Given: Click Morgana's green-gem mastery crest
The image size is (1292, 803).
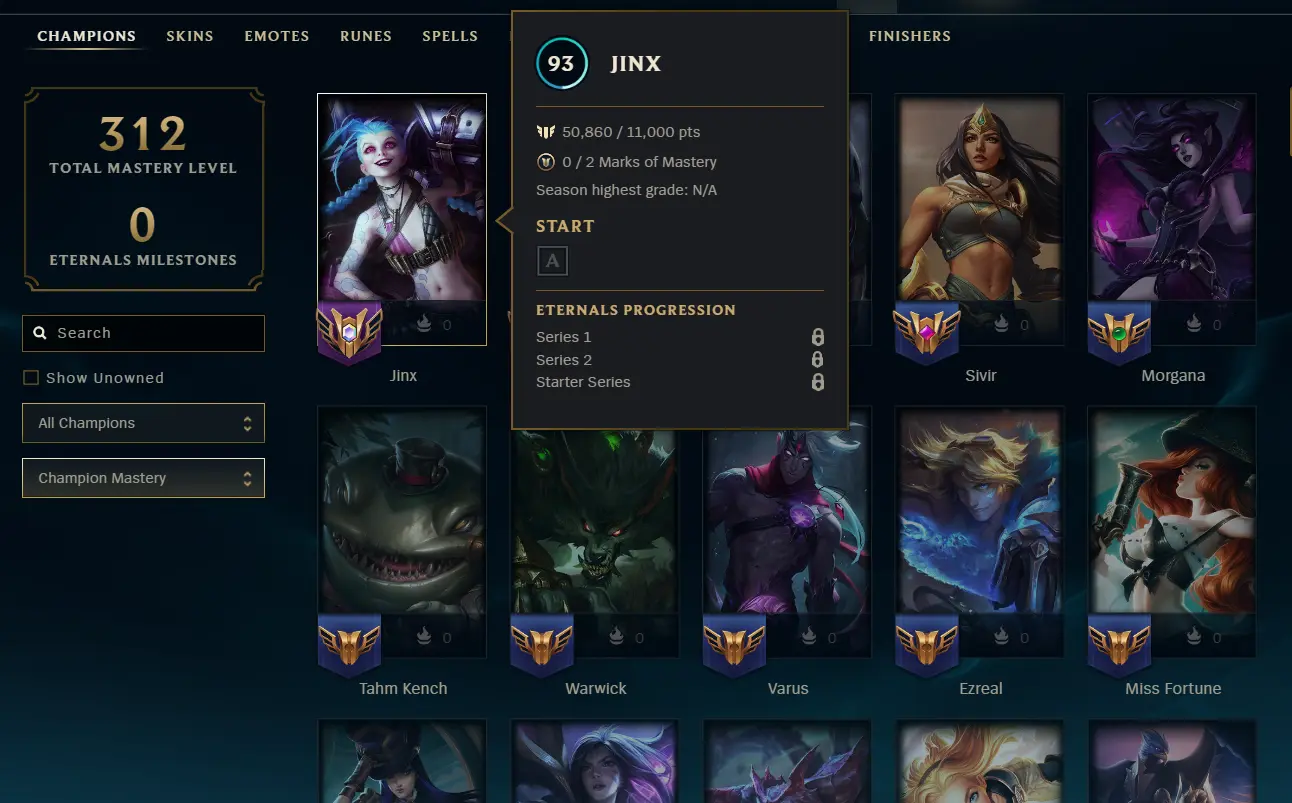Looking at the screenshot, I should point(1119,333).
